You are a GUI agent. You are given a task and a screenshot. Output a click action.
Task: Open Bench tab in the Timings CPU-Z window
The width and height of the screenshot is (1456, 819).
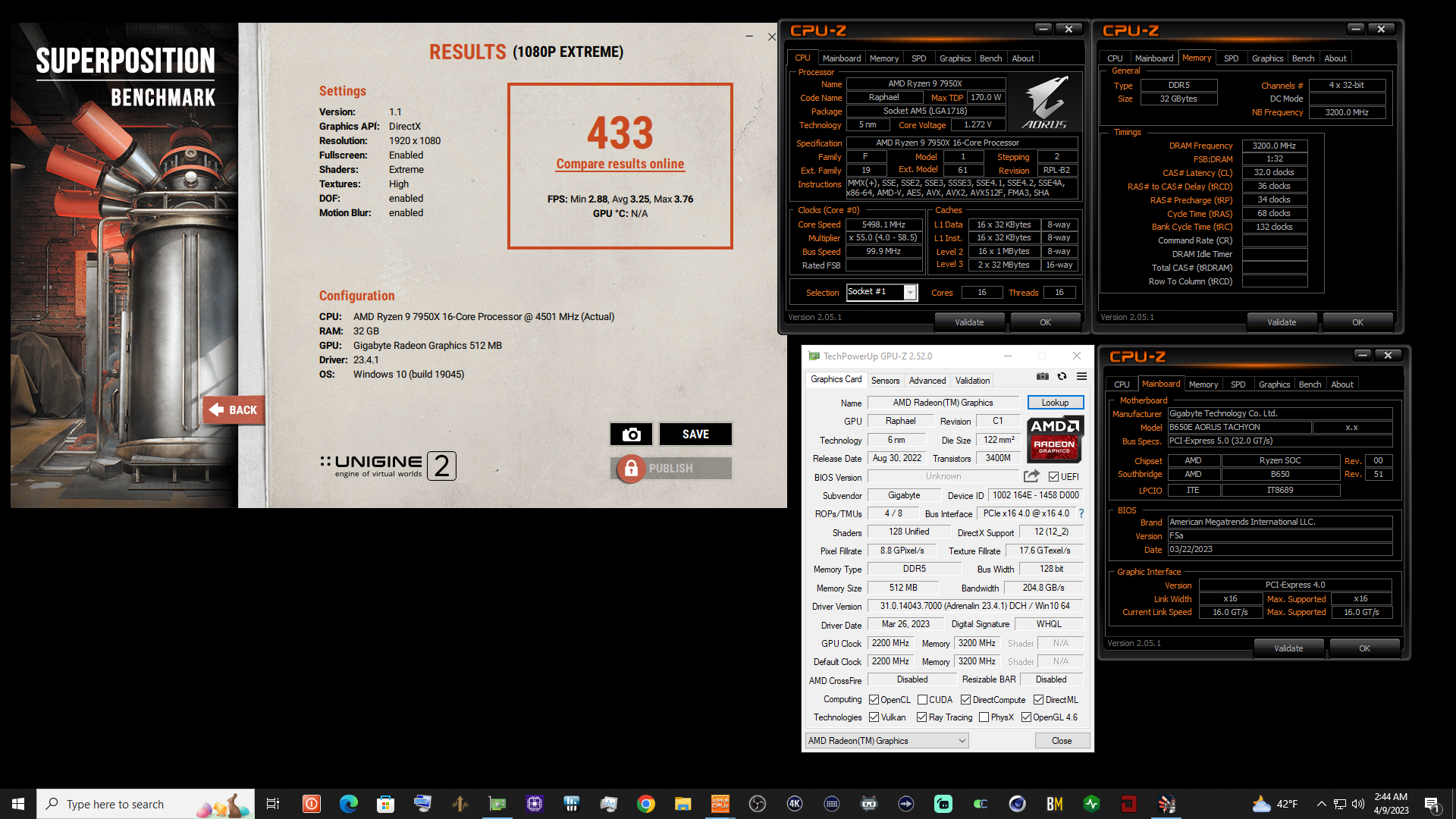(x=1303, y=58)
